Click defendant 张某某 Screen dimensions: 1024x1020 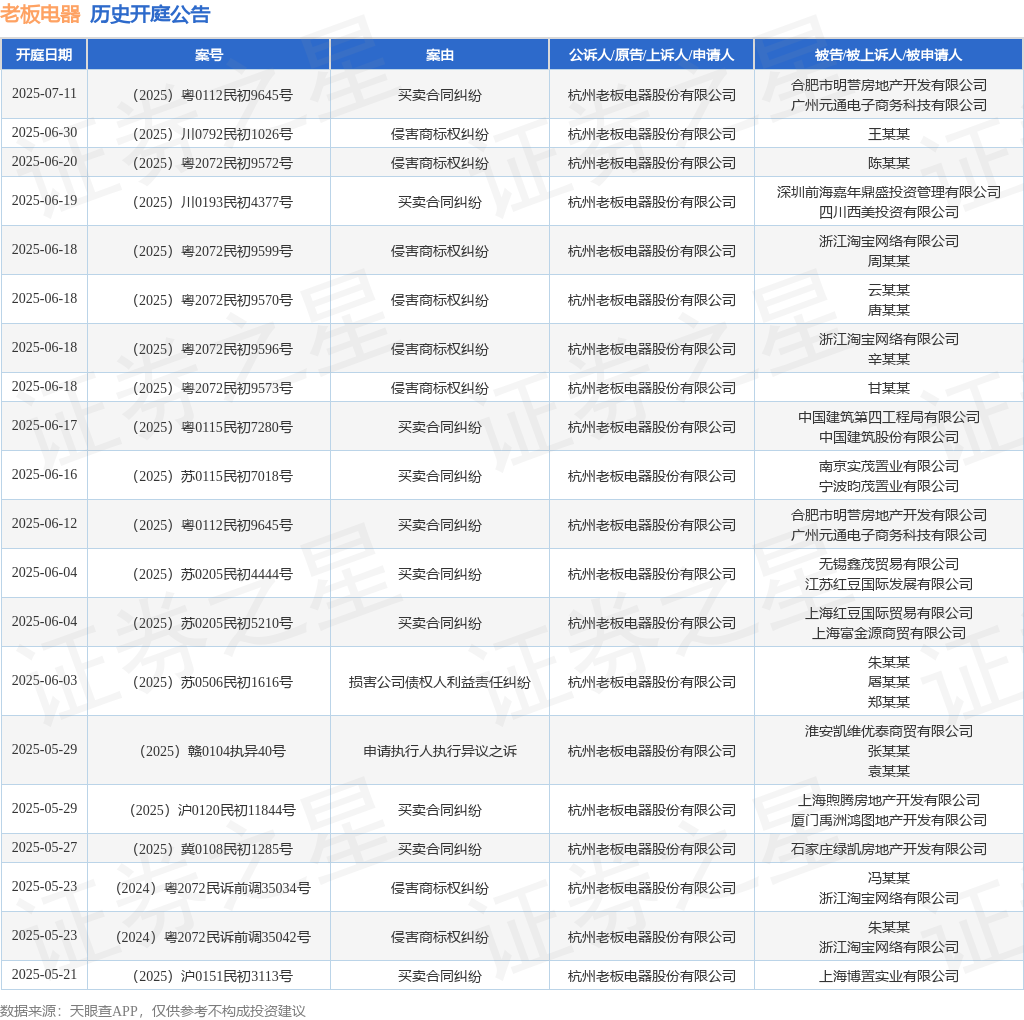coord(889,752)
